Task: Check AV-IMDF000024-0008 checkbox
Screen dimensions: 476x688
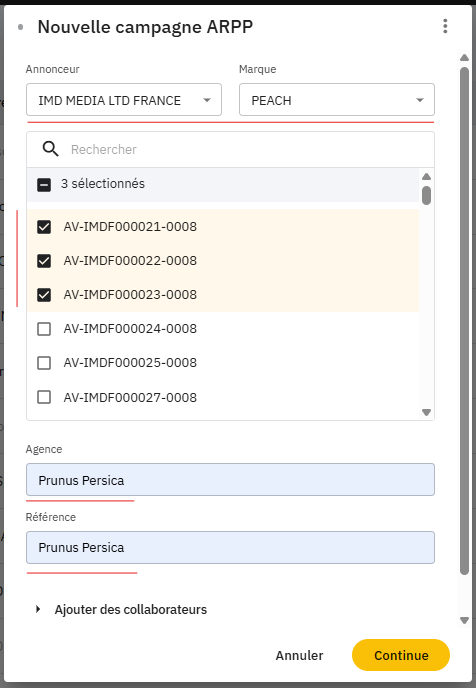Action: [44, 329]
